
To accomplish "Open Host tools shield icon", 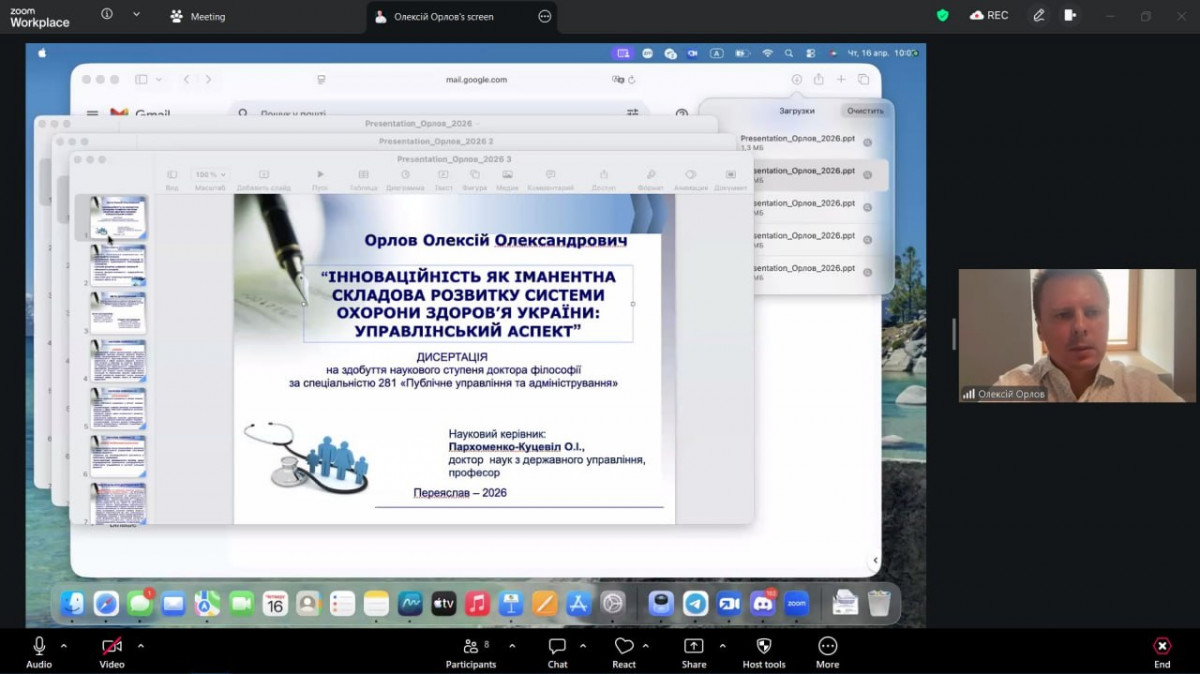I will coord(764,646).
